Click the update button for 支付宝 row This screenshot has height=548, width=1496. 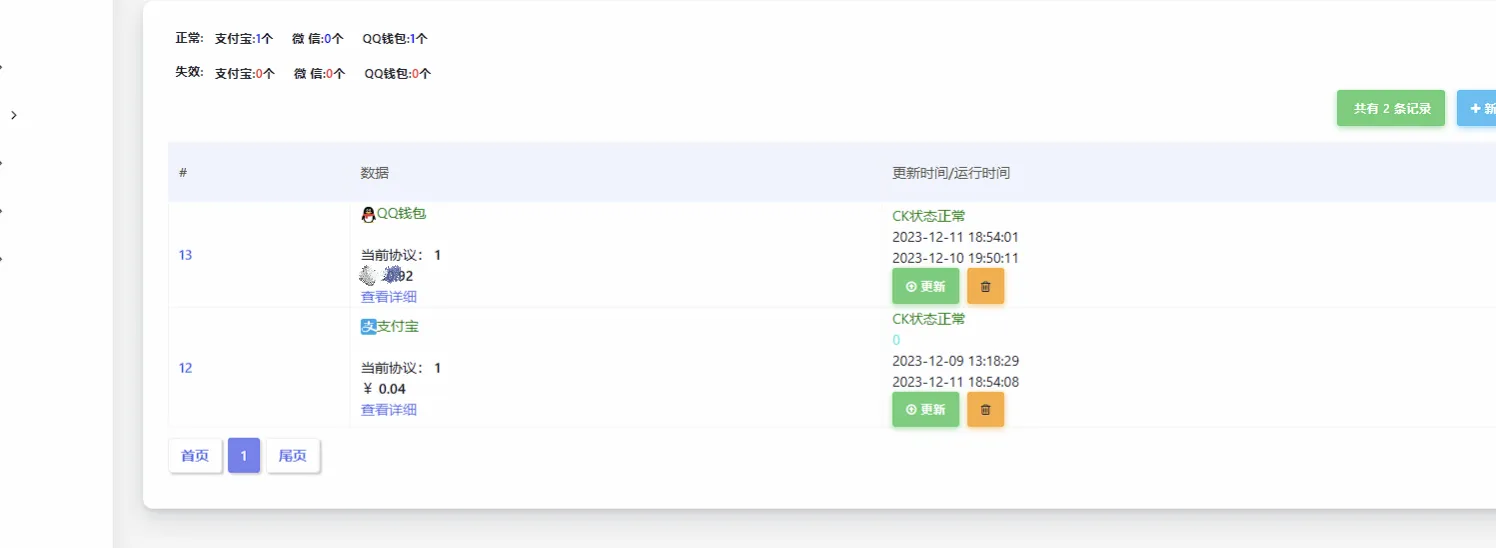click(925, 409)
